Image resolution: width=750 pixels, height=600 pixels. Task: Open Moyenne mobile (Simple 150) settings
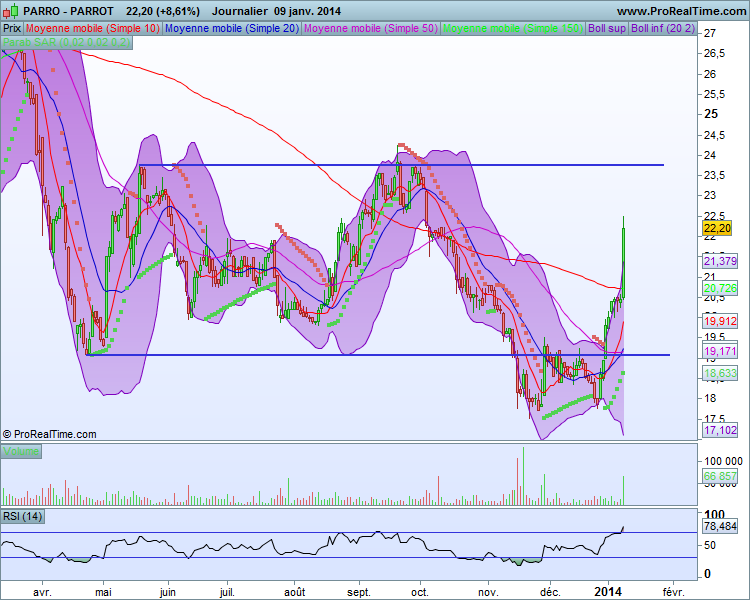(513, 28)
